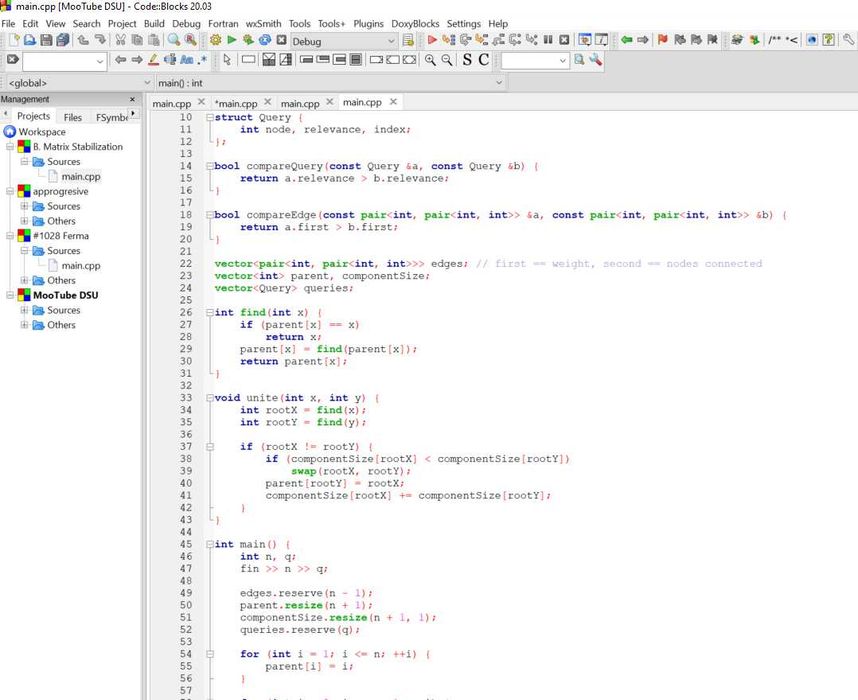The image size is (858, 700).
Task: Click the Zoom in magnifier icon
Action: pos(428,60)
